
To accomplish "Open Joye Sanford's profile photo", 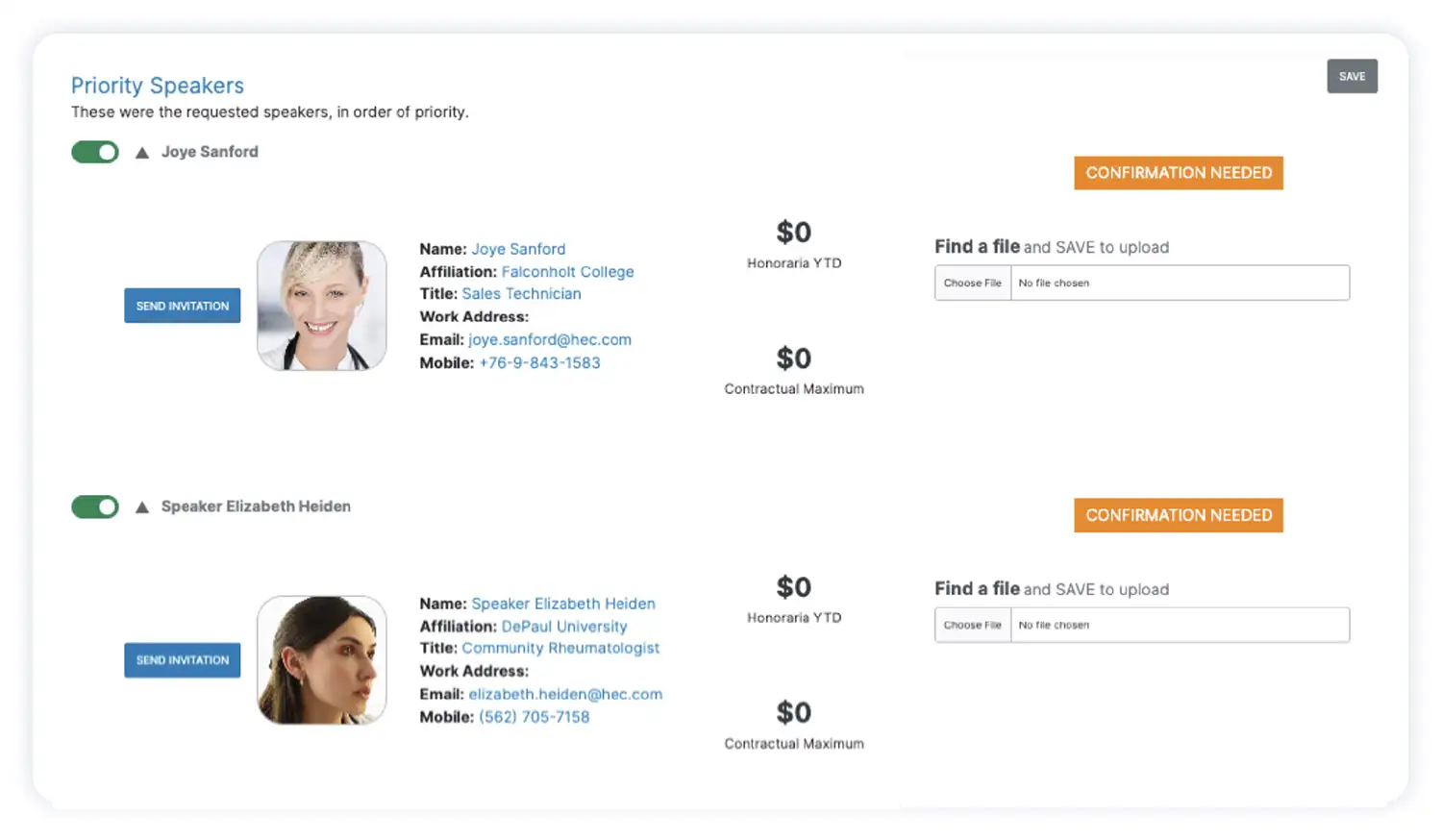I will click(x=322, y=306).
